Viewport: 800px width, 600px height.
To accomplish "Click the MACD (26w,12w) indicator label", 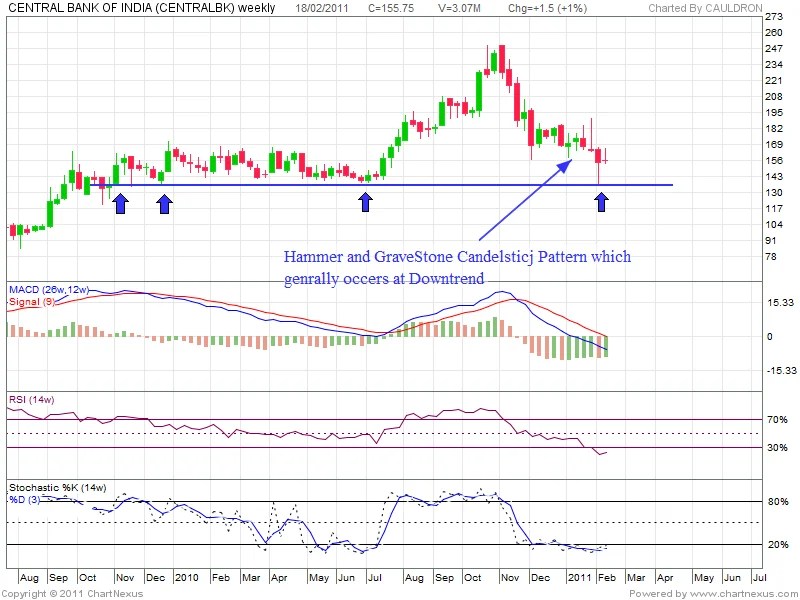I will point(49,290).
